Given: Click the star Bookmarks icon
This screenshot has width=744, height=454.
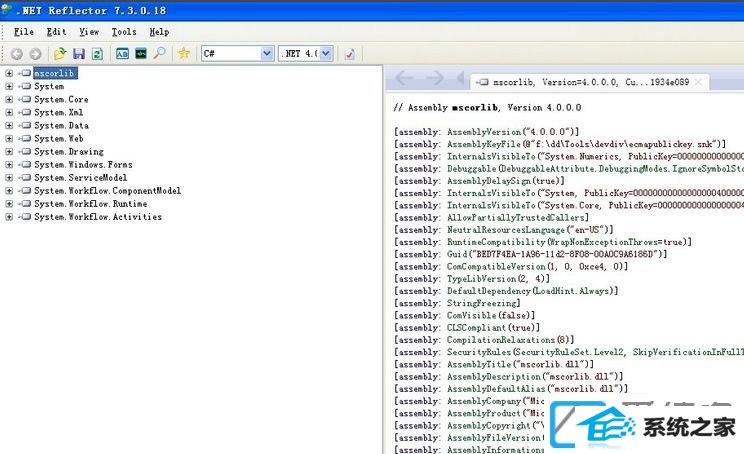Looking at the screenshot, I should [184, 53].
